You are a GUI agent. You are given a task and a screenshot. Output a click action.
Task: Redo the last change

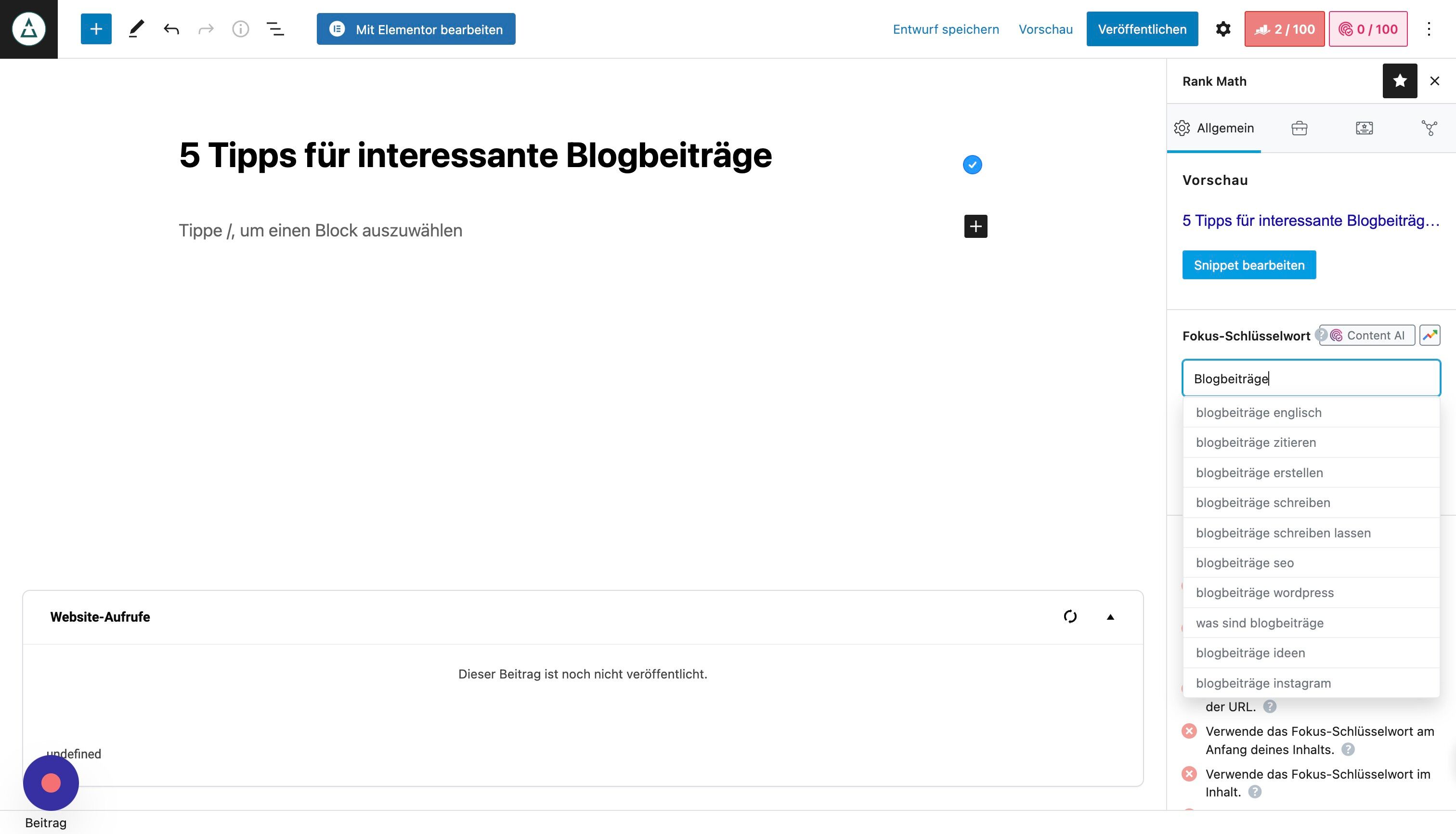coord(206,29)
